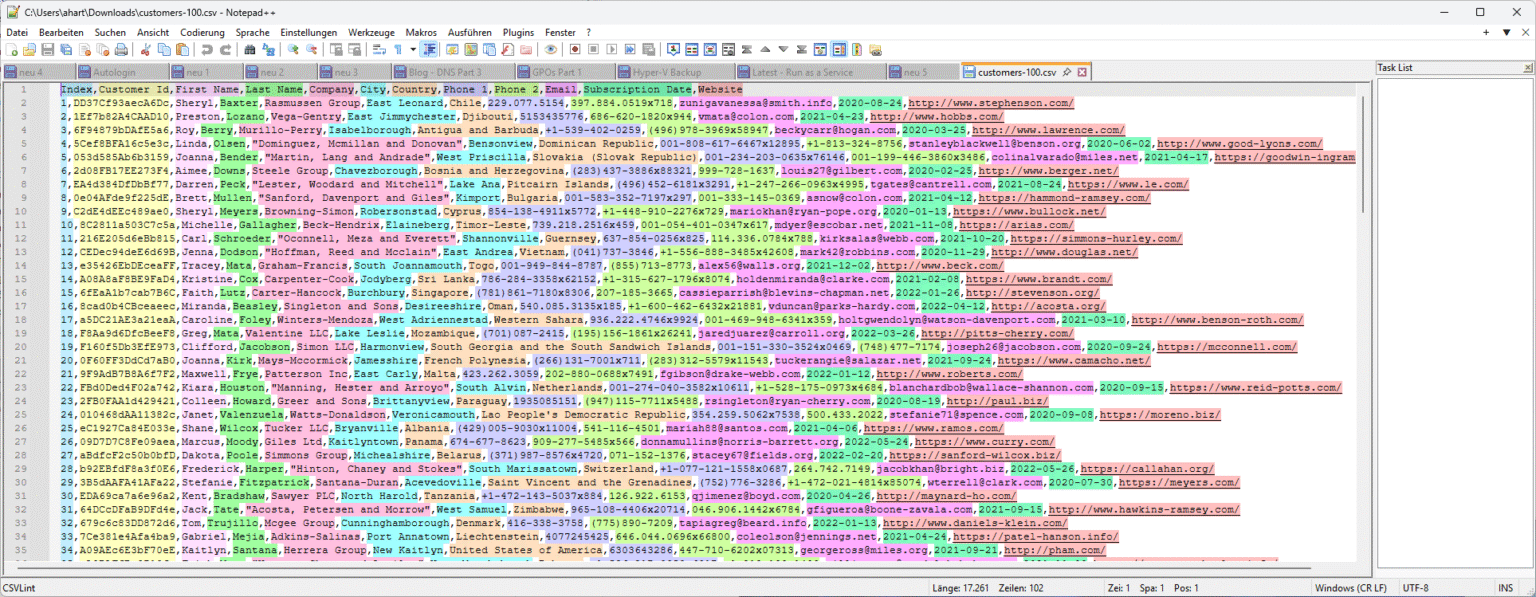Cut selection using the scissors icon
The width and height of the screenshot is (1536, 597).
146,49
